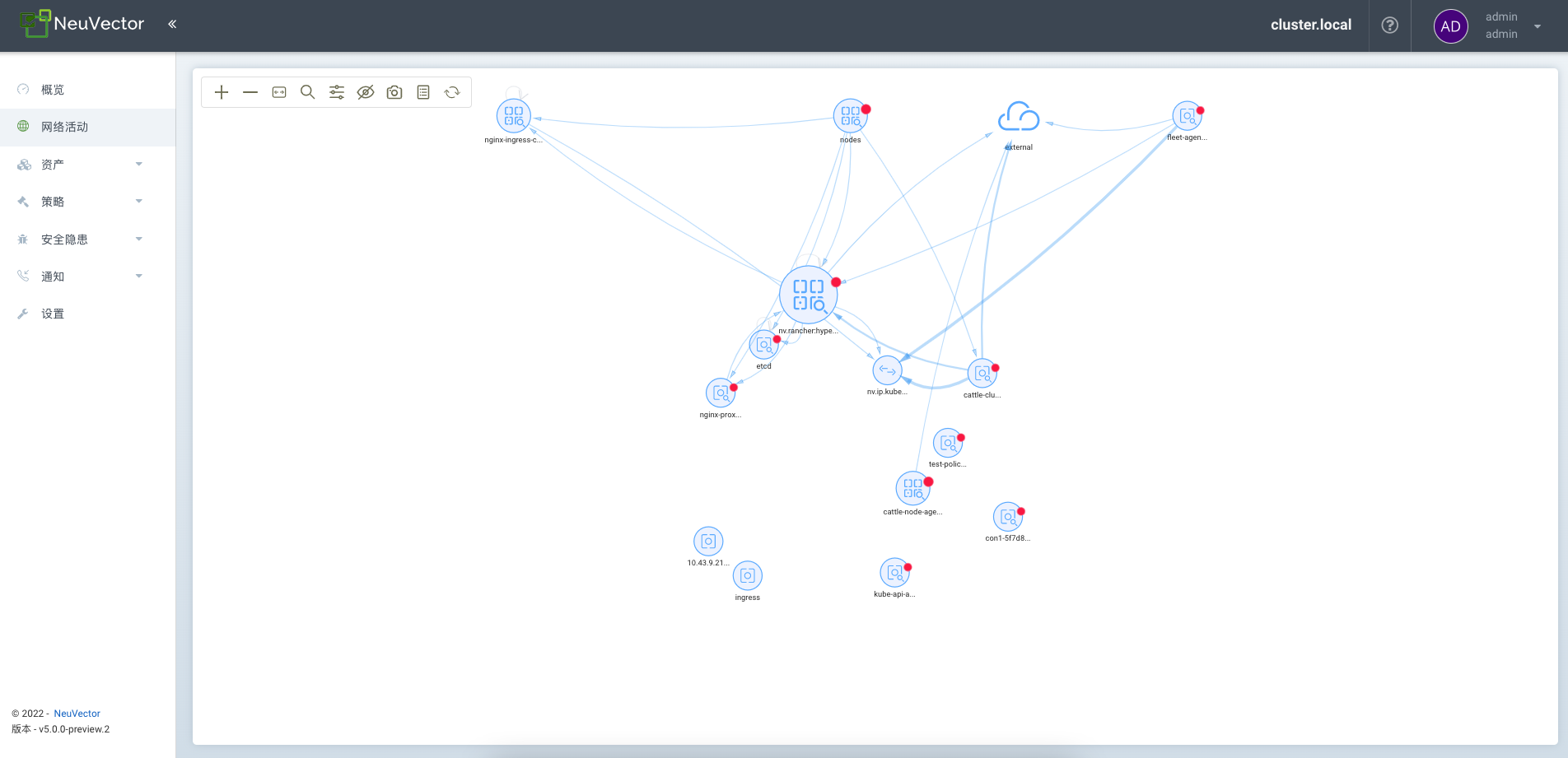
Task: Collapse the sidebar with double-chevron icon
Action: point(172,24)
